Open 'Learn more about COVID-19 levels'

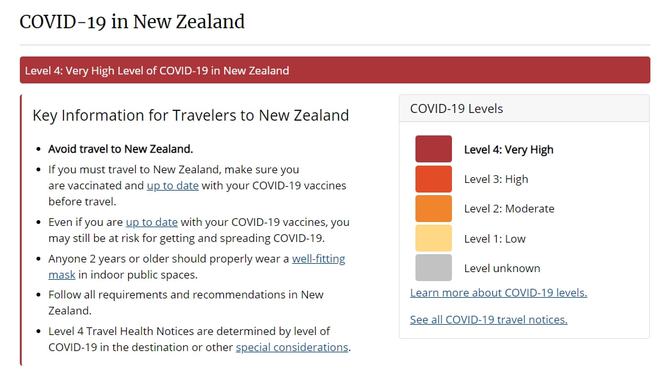498,293
